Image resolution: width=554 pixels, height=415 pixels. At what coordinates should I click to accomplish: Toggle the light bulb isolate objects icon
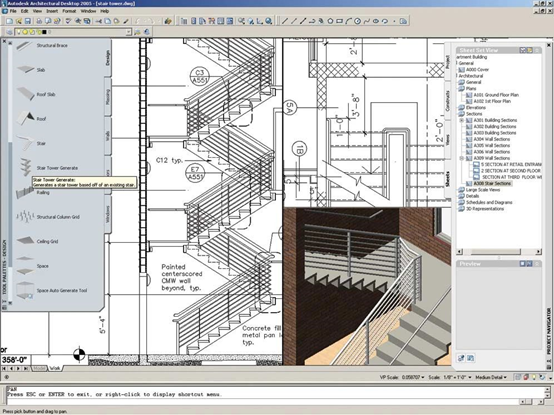[x=534, y=377]
